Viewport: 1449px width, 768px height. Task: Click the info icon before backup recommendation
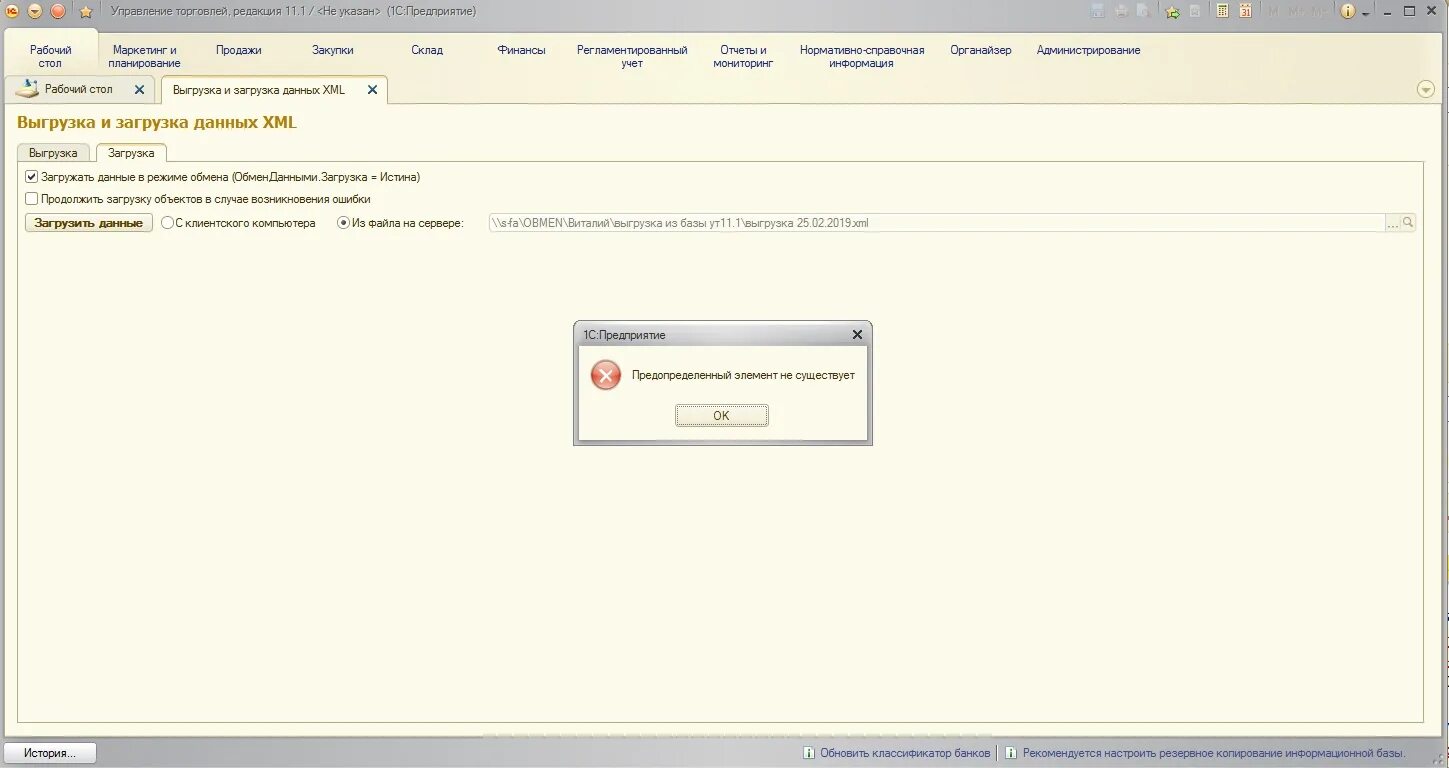pyautogui.click(x=1011, y=753)
